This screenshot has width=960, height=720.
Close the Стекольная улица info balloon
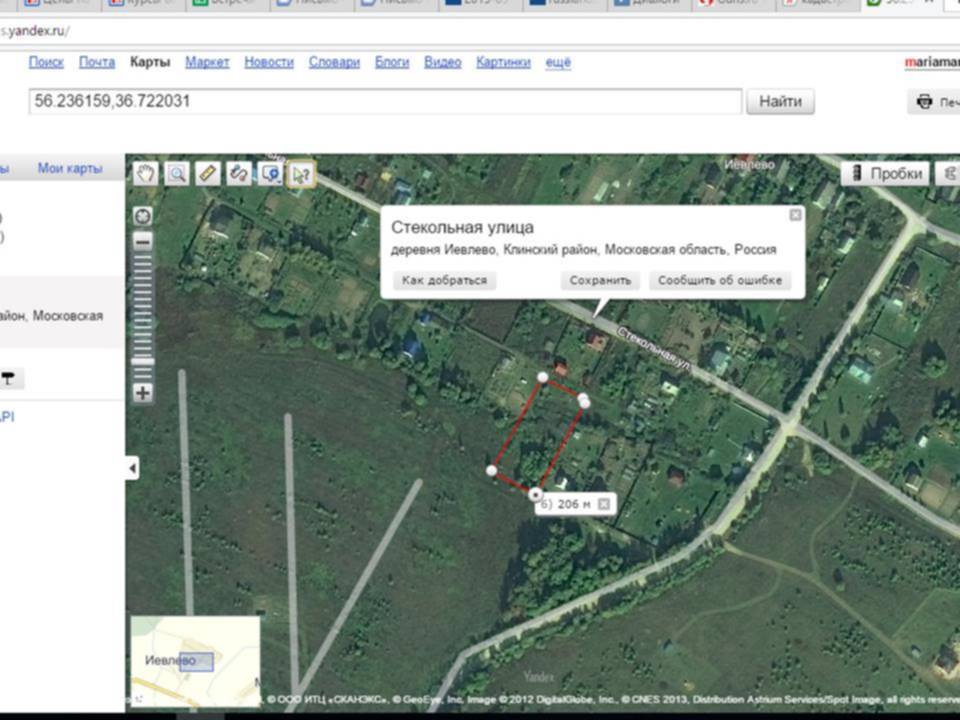795,215
